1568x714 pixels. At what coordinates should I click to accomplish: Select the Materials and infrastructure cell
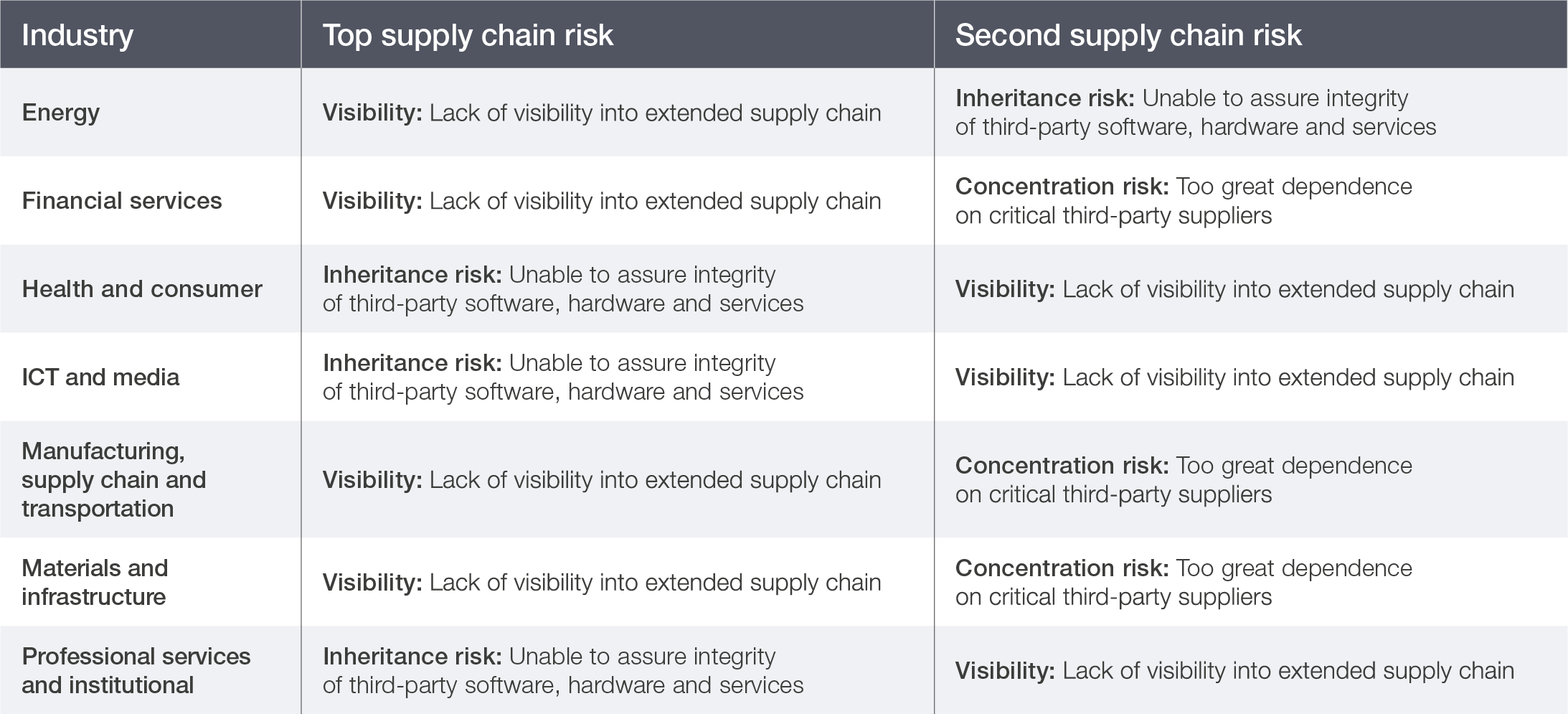coord(95,582)
